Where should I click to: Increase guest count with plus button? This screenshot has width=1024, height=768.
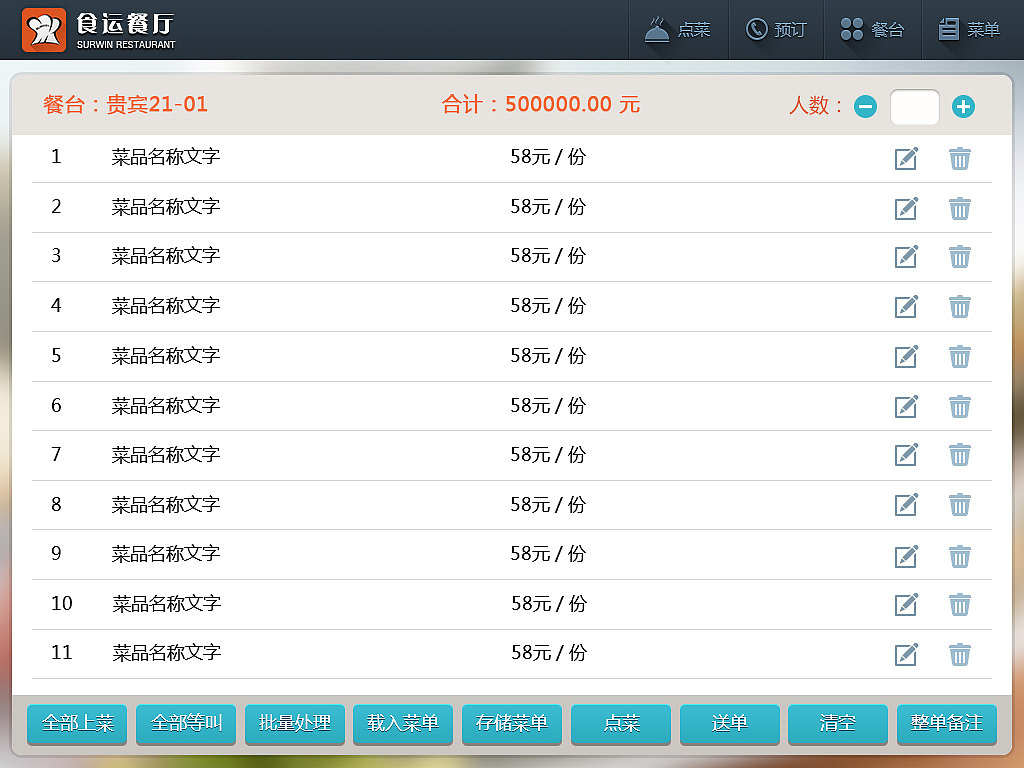(x=963, y=106)
